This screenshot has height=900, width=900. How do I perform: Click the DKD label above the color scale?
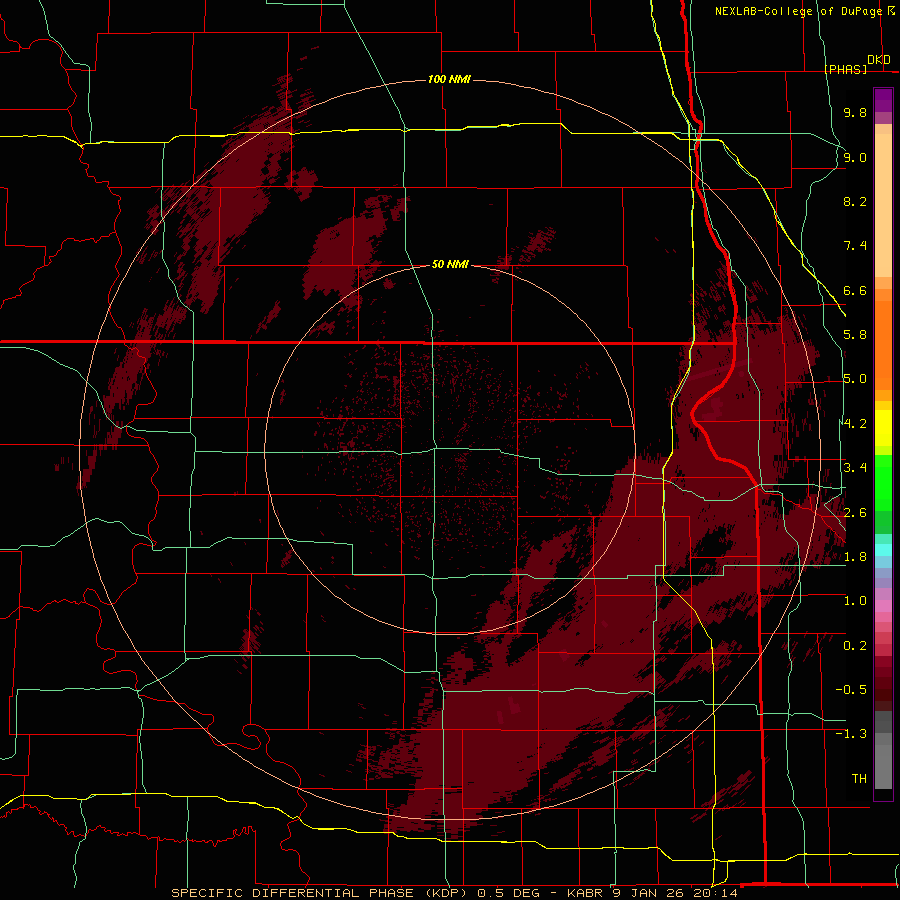click(879, 60)
